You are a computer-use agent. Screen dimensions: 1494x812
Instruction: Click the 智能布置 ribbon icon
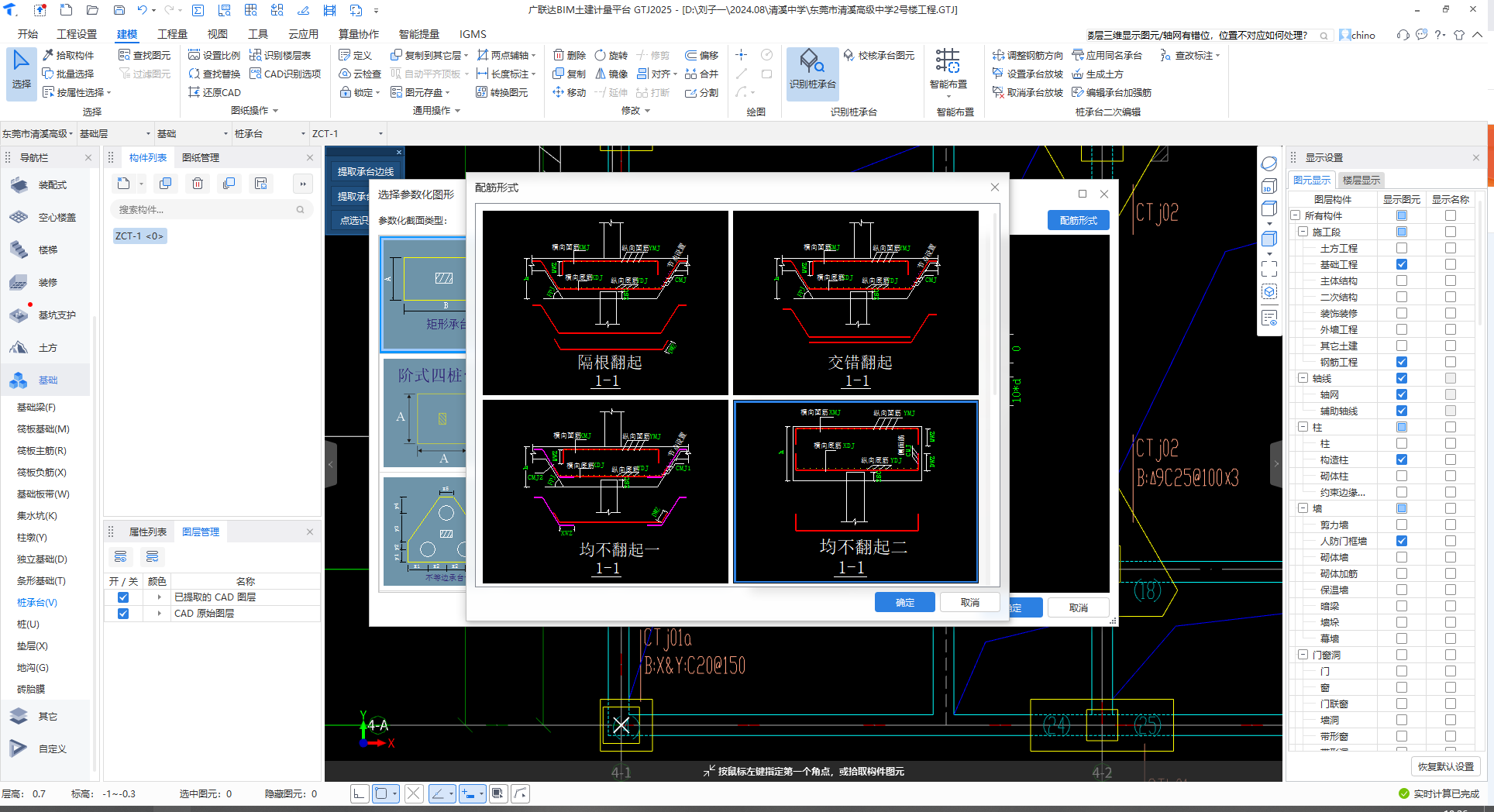[948, 70]
